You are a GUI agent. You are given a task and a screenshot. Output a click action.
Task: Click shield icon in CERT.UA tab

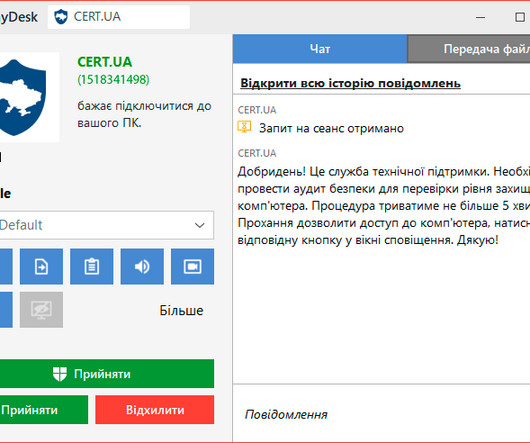[x=61, y=17]
